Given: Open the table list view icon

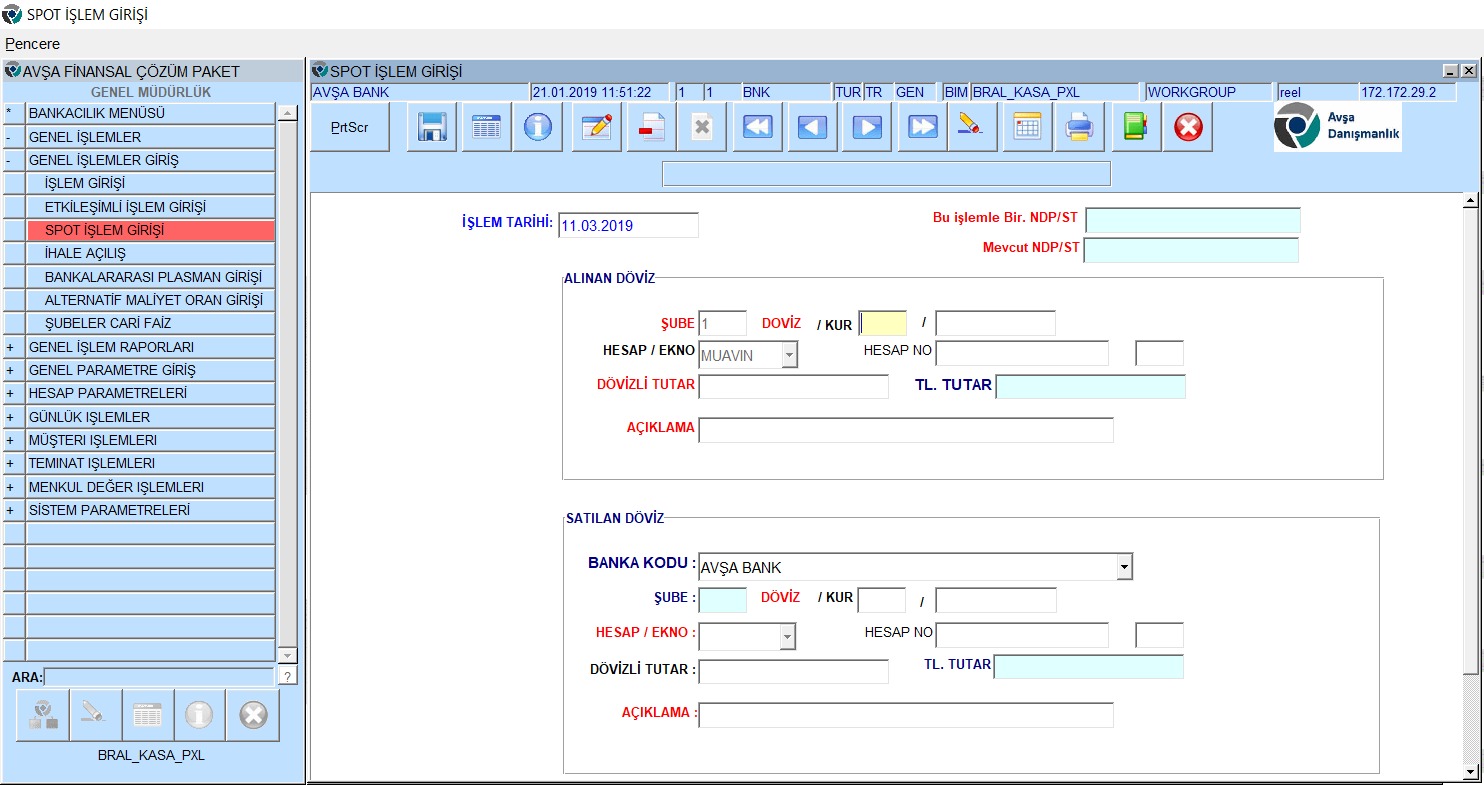Looking at the screenshot, I should pos(486,127).
